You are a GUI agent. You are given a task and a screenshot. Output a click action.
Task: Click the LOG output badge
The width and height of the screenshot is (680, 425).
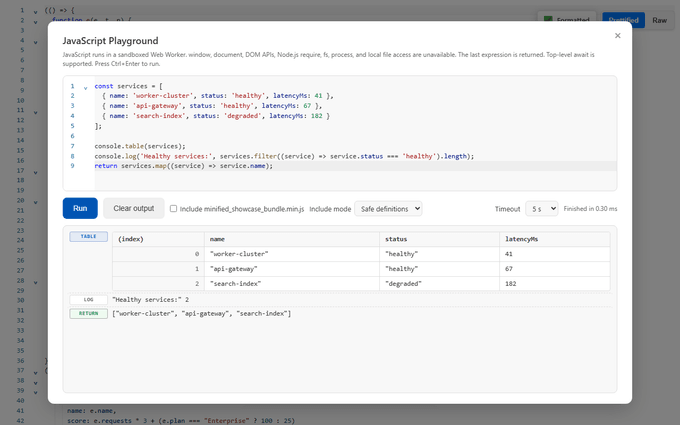coord(88,300)
